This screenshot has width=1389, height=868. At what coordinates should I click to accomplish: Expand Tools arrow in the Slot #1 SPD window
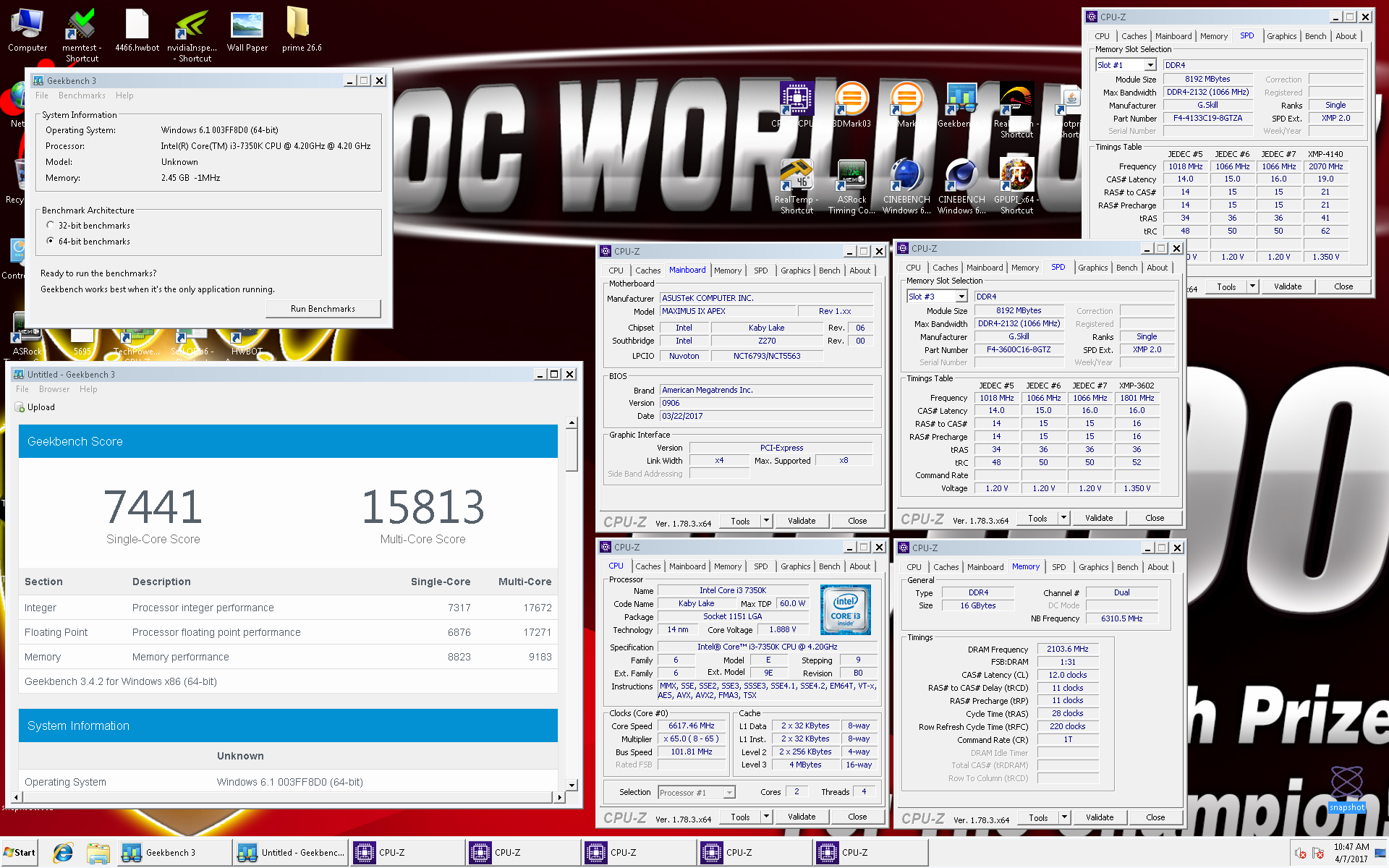tap(1252, 286)
